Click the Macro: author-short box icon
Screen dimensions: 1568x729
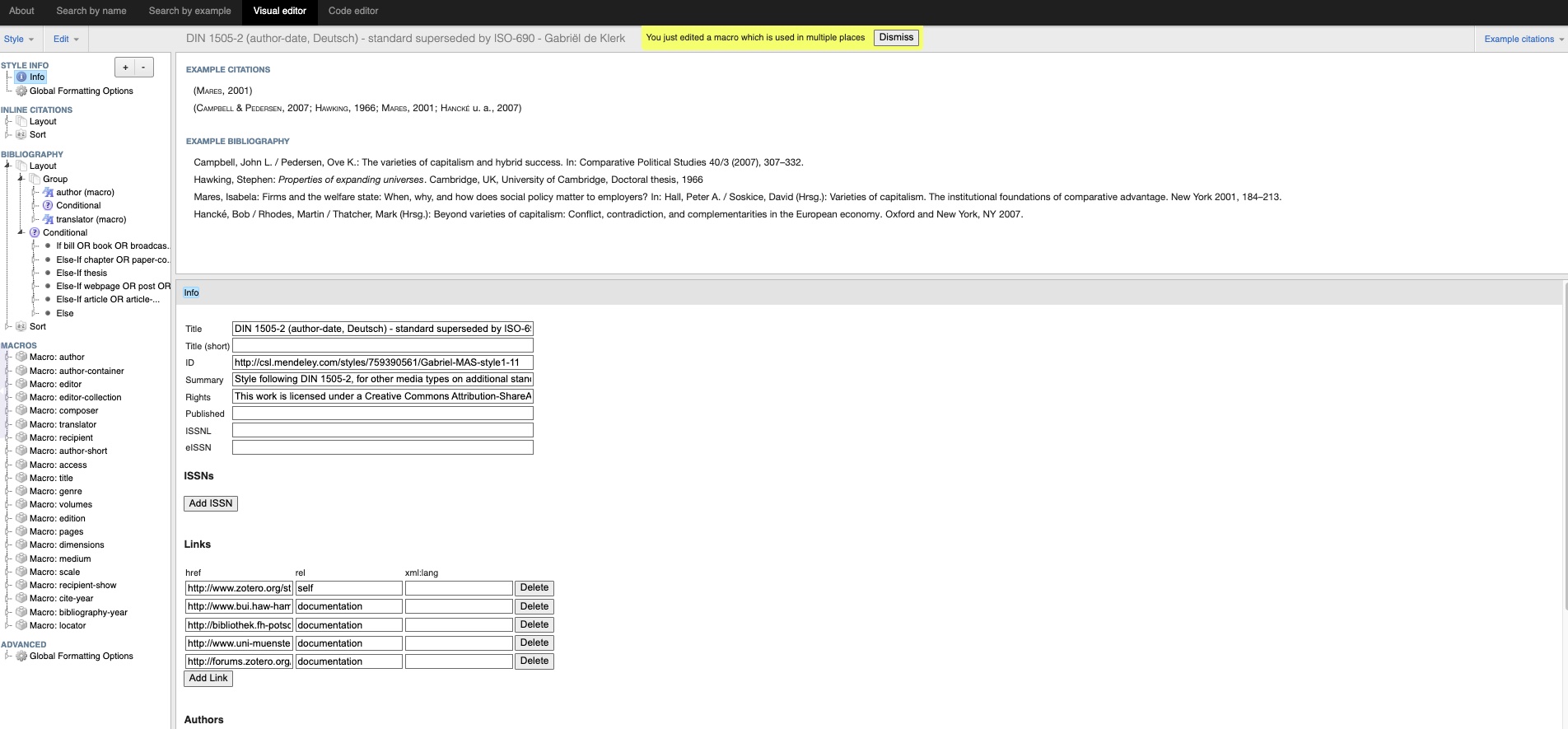pyautogui.click(x=21, y=451)
